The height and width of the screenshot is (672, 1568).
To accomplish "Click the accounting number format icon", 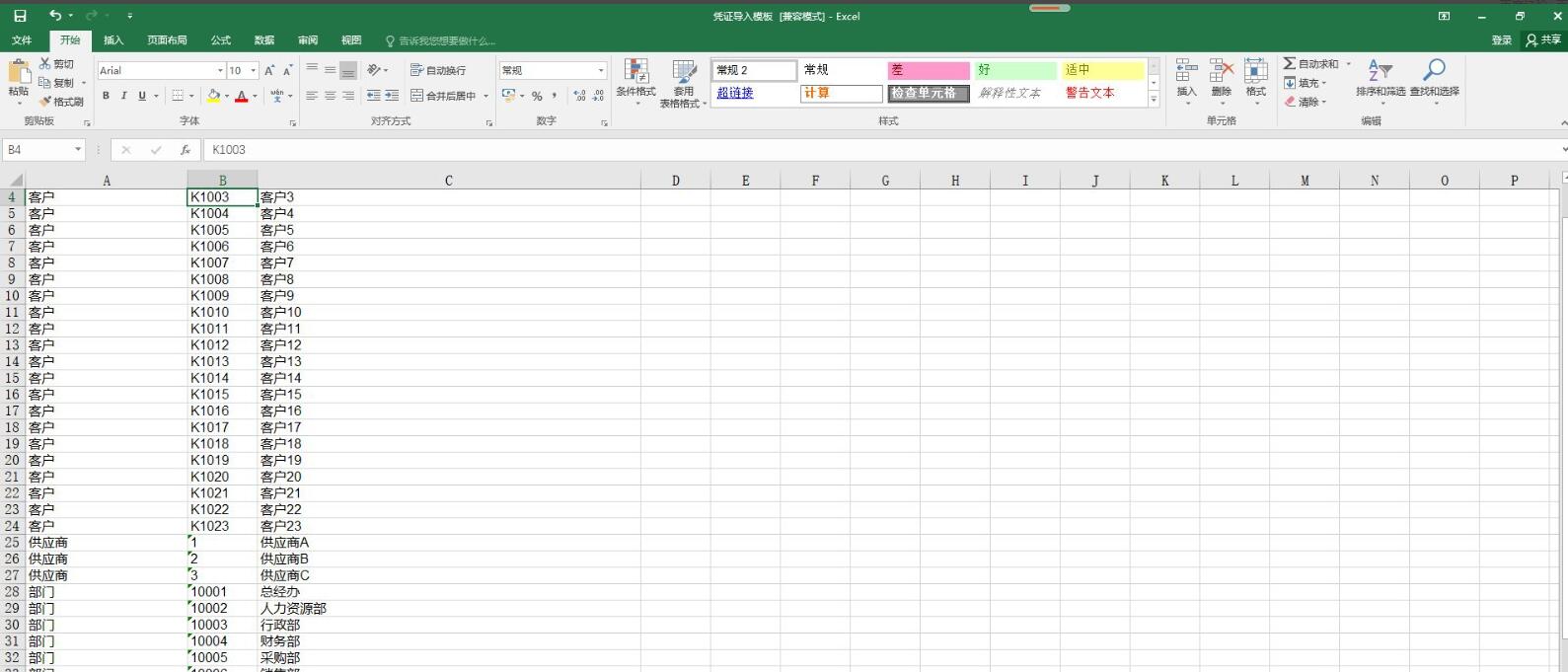I will [508, 96].
